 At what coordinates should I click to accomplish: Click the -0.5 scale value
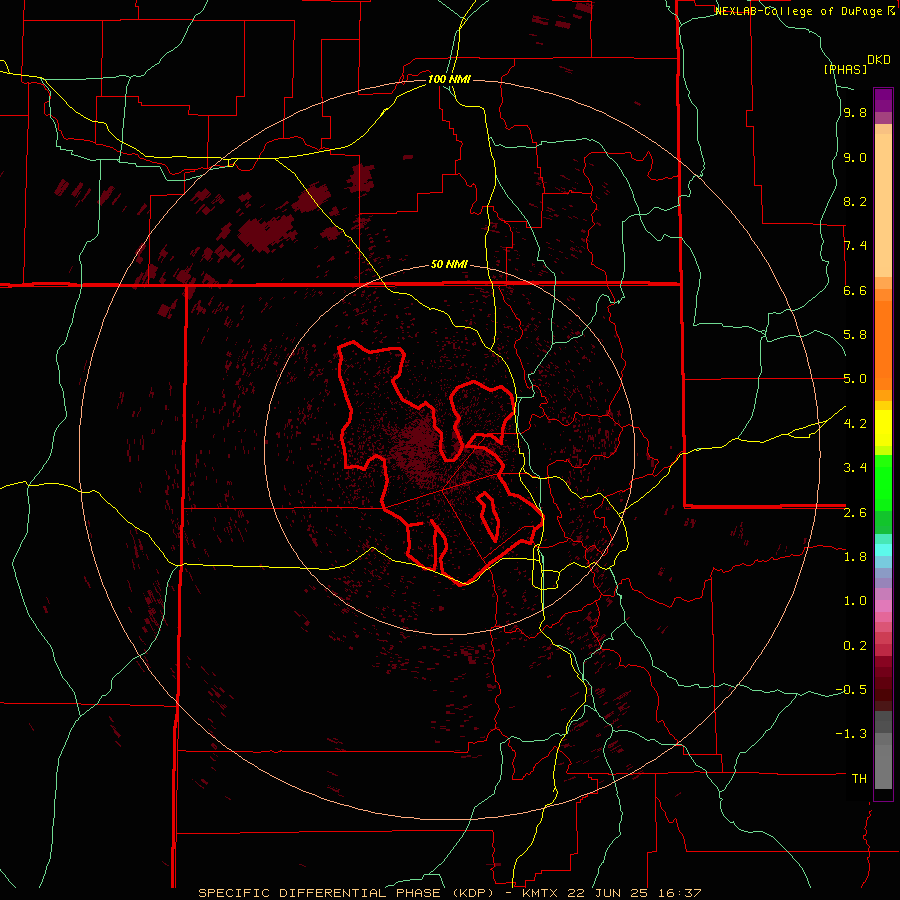[851, 690]
